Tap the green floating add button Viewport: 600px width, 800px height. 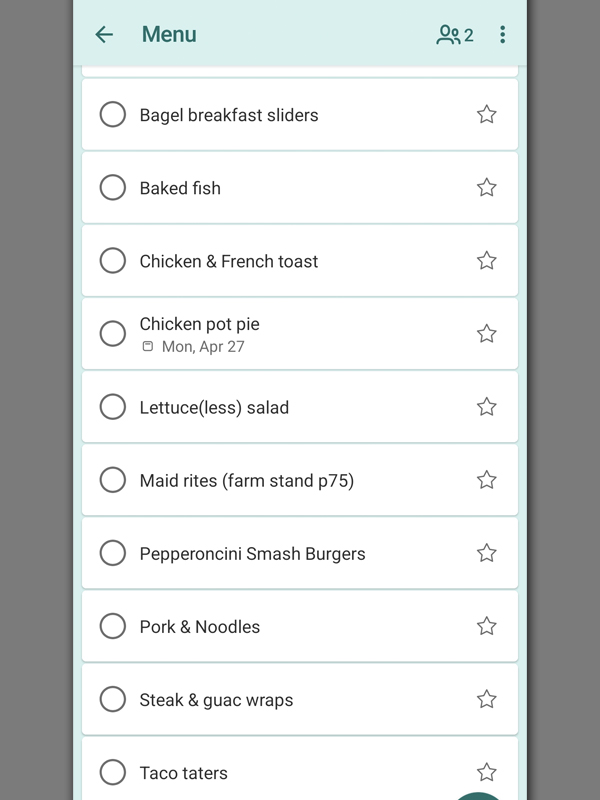480,794
